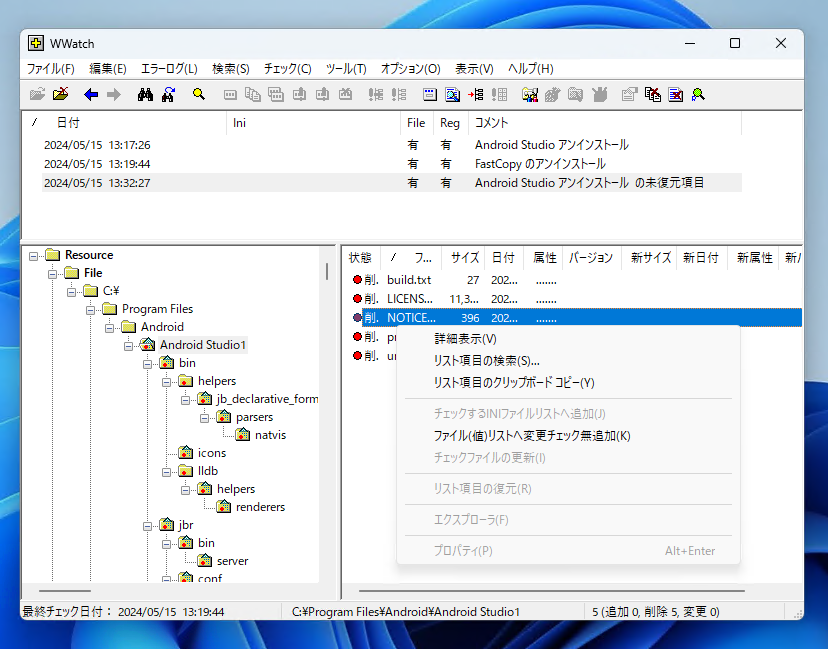Click the バージョン column header
The width and height of the screenshot is (828, 649).
point(592,258)
